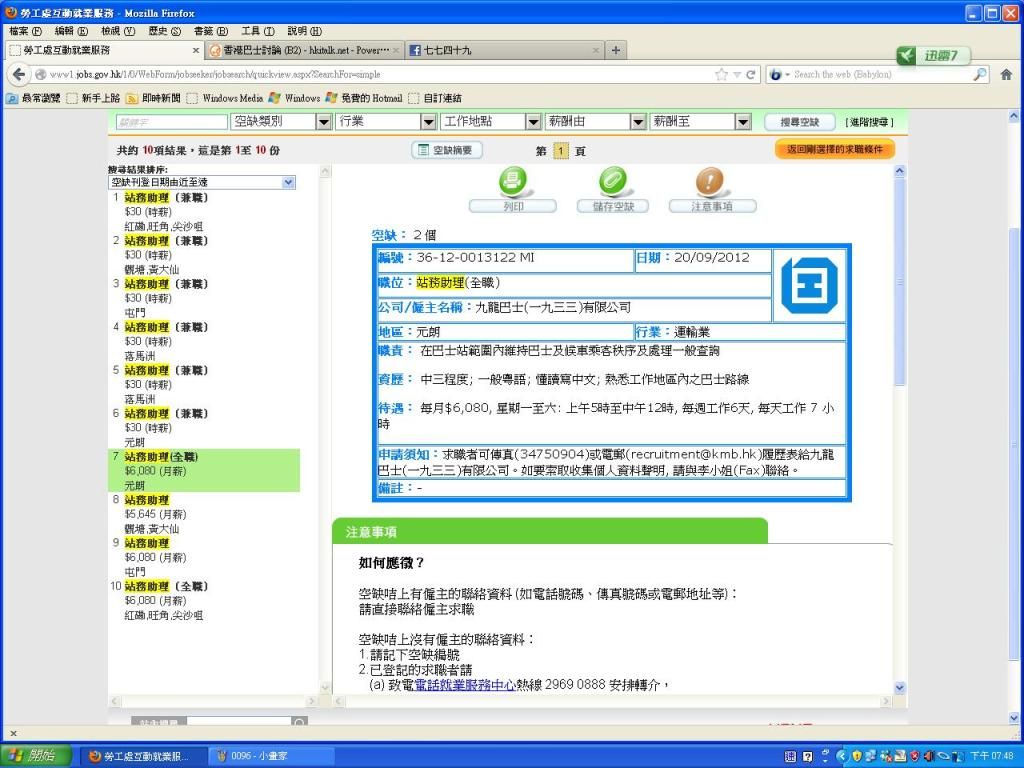The image size is (1024, 768).
Task: Close the 勞工處互動就業服務 tab
Action: tap(196, 50)
